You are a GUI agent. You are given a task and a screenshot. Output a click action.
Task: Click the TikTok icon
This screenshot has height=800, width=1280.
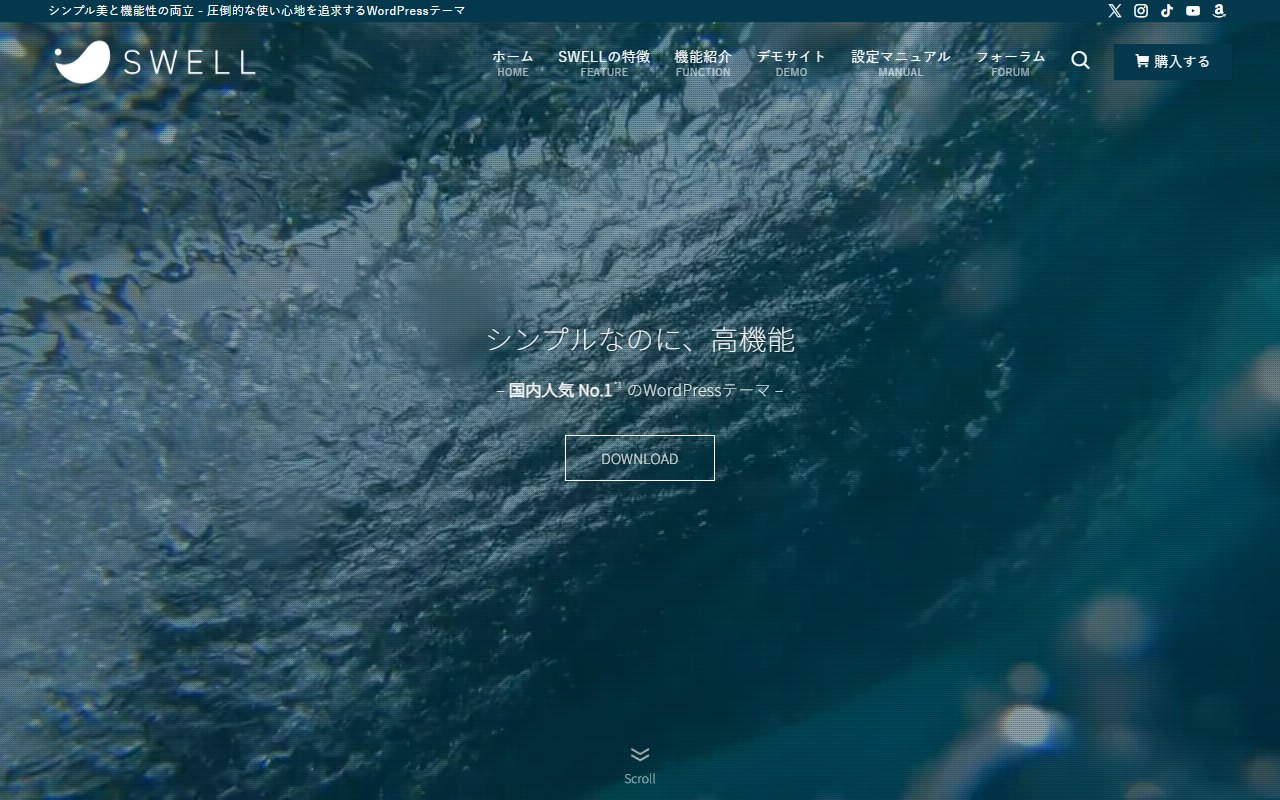click(1166, 11)
